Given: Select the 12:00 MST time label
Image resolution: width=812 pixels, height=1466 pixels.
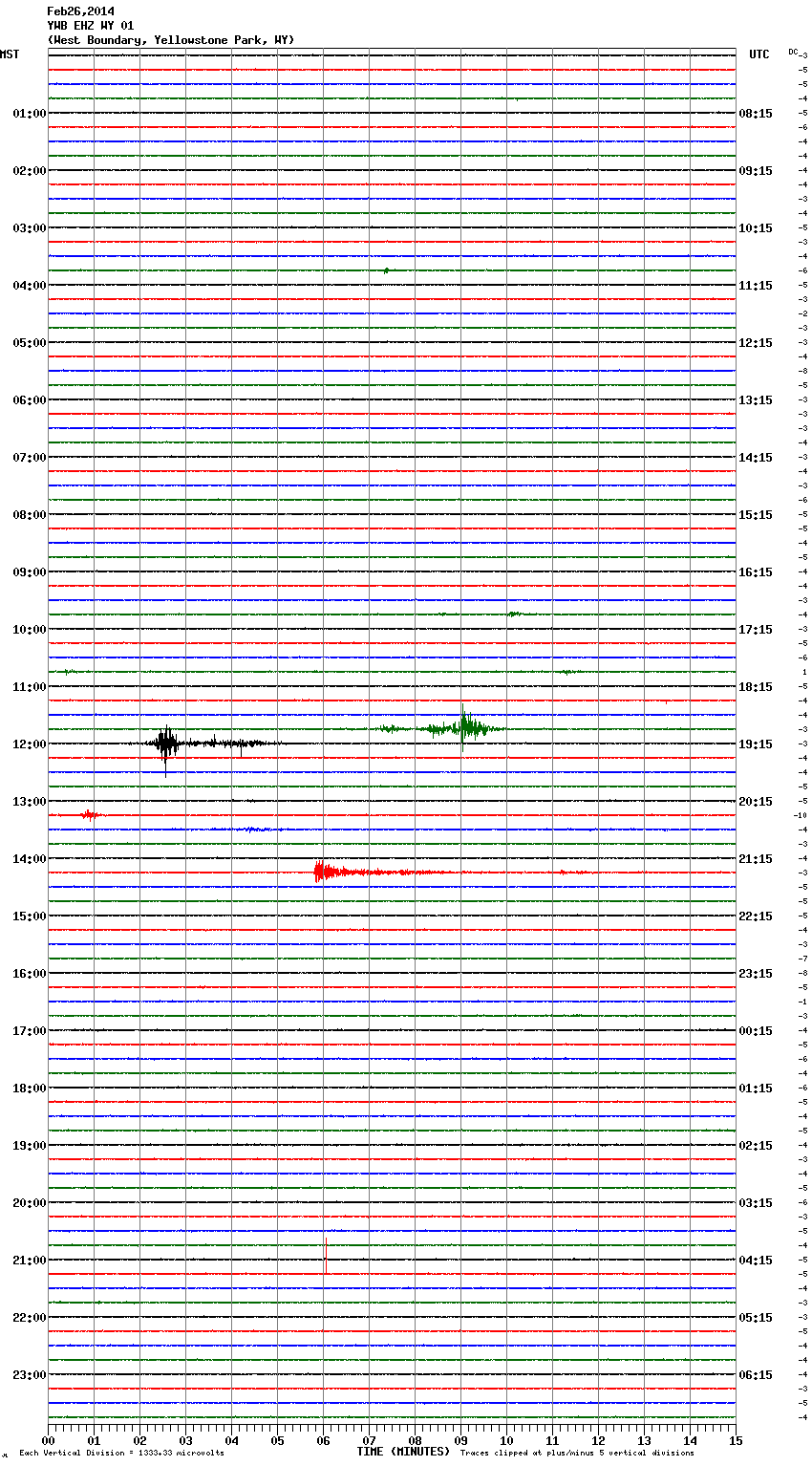Looking at the screenshot, I should pyautogui.click(x=30, y=744).
